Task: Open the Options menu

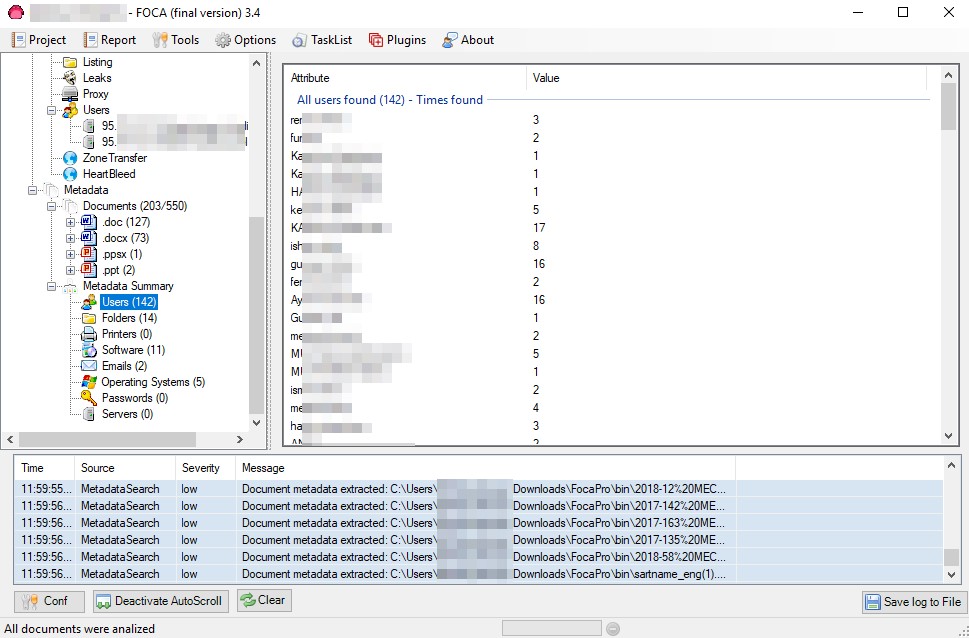Action: (245, 40)
